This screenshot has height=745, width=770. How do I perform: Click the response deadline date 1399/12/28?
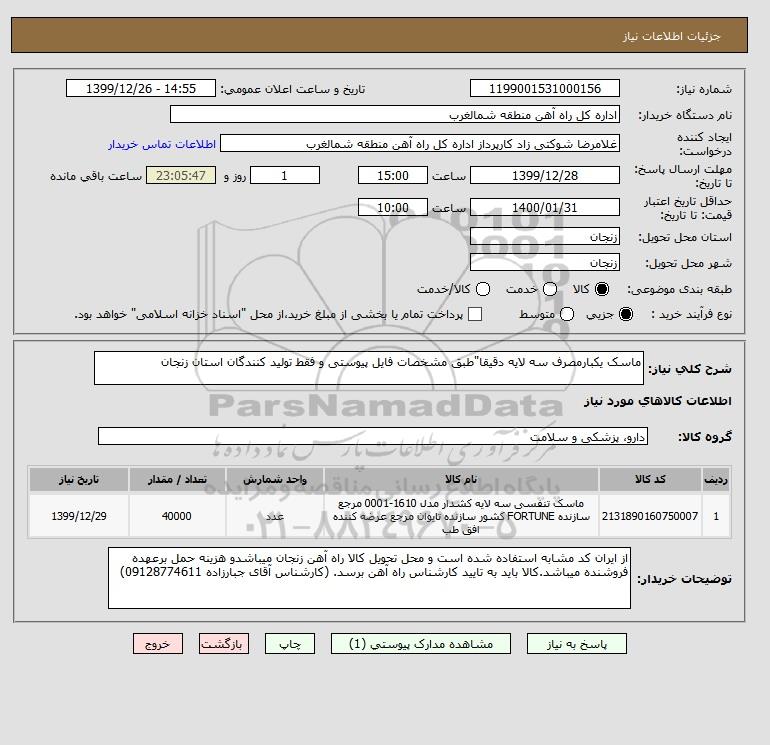point(545,176)
